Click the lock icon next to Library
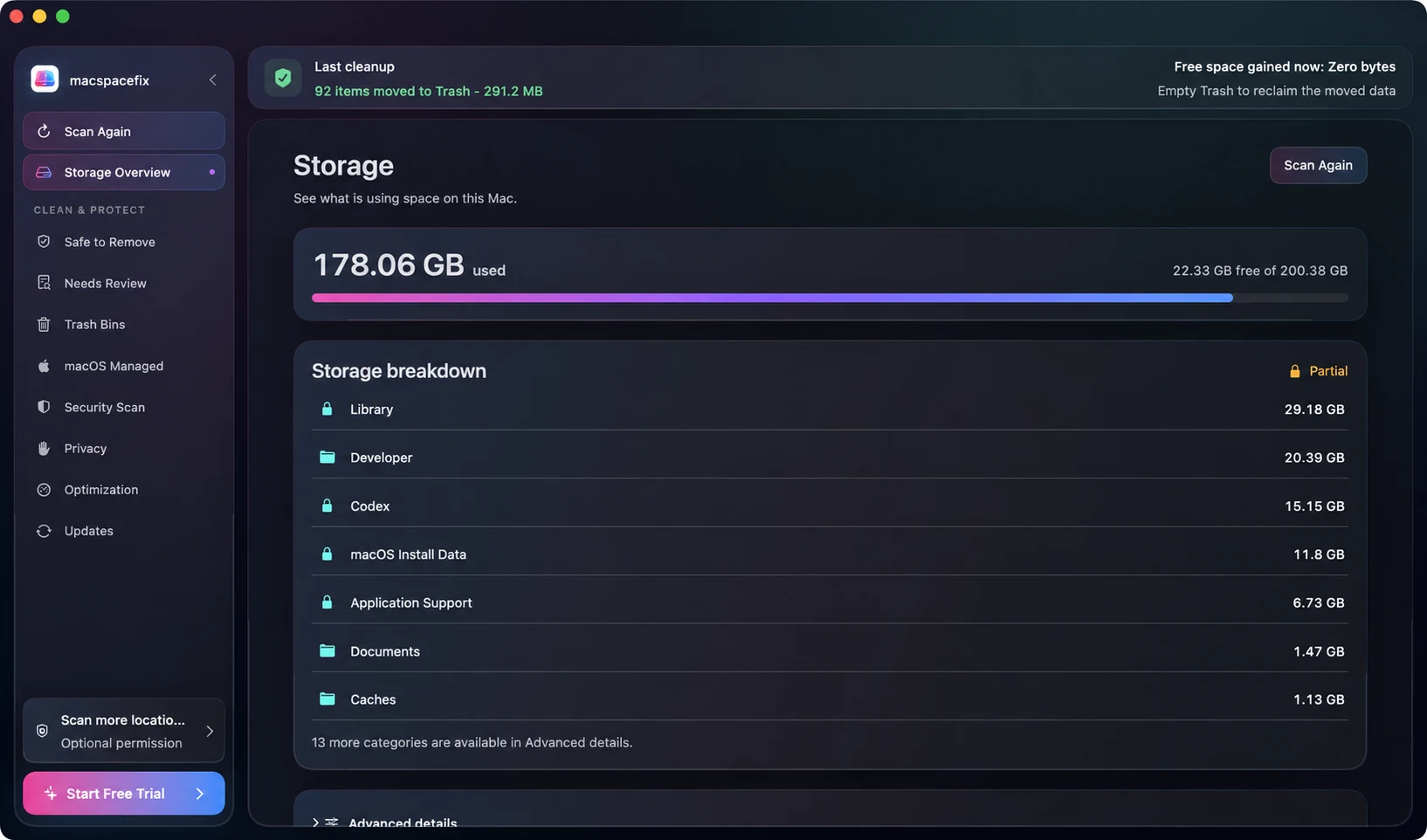Screen dimensions: 1427x840 tap(327, 409)
